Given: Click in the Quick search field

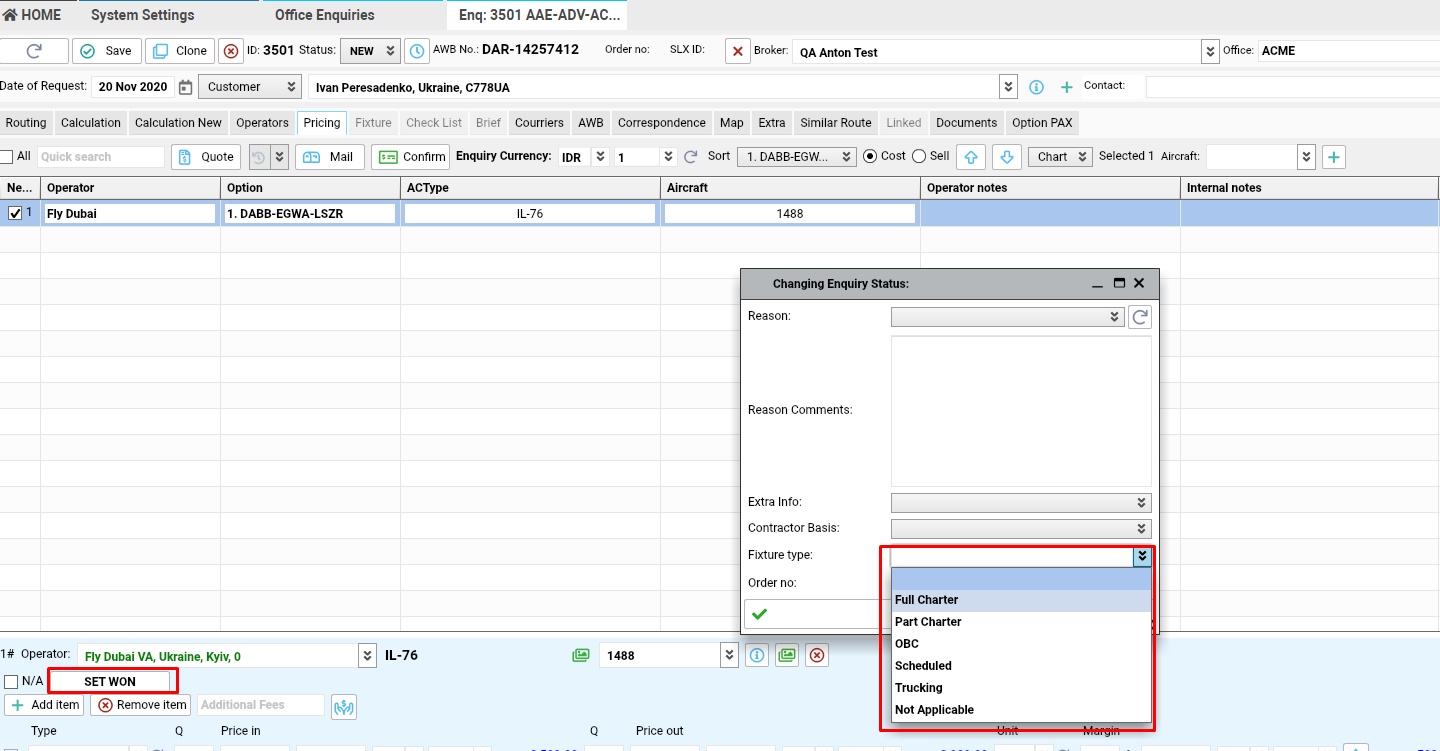Looking at the screenshot, I should [x=100, y=157].
